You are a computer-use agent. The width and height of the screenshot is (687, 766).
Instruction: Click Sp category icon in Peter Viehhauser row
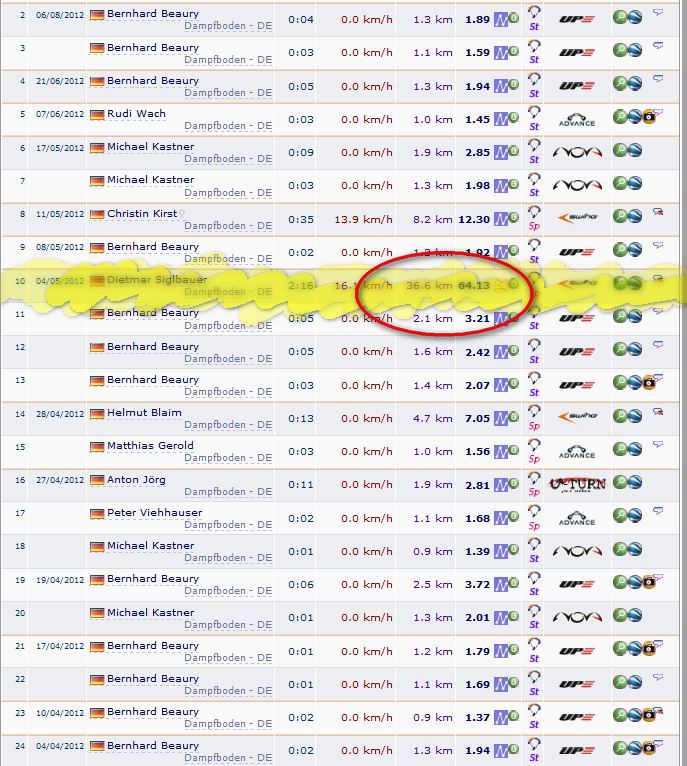point(534,518)
